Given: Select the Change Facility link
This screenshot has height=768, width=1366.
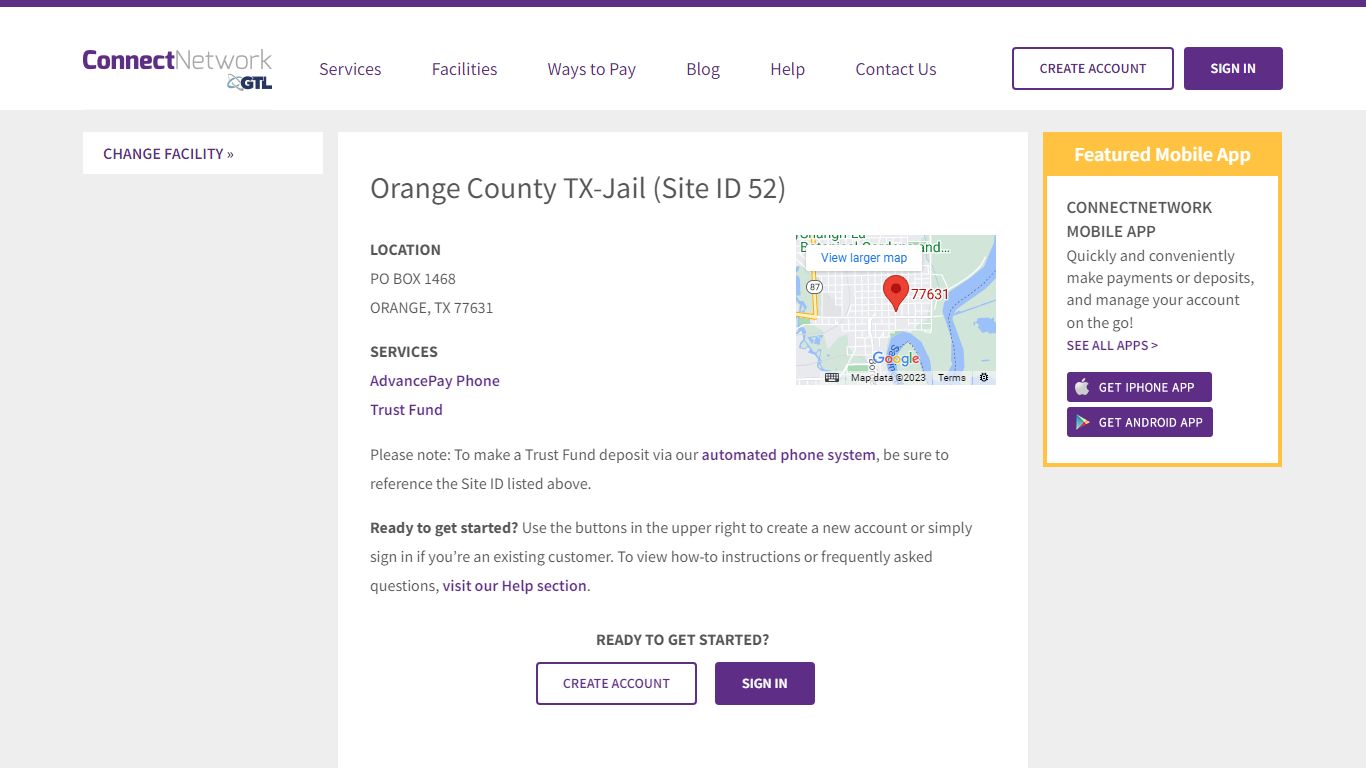Looking at the screenshot, I should tap(168, 153).
